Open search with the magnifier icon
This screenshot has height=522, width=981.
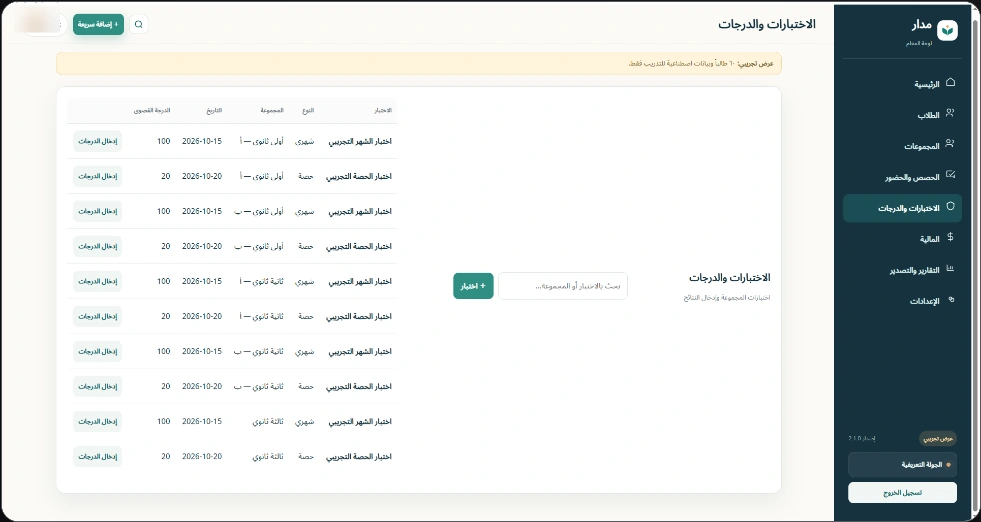click(139, 24)
